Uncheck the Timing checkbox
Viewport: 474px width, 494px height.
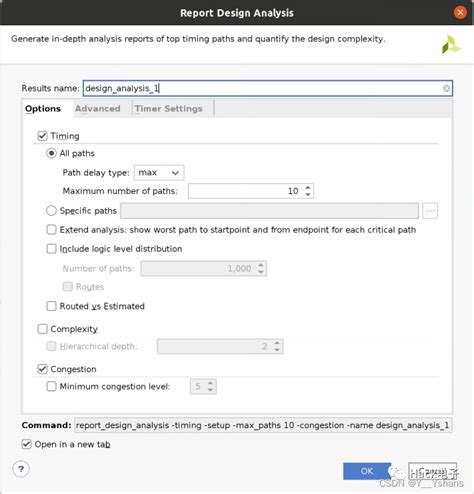pyautogui.click(x=42, y=136)
